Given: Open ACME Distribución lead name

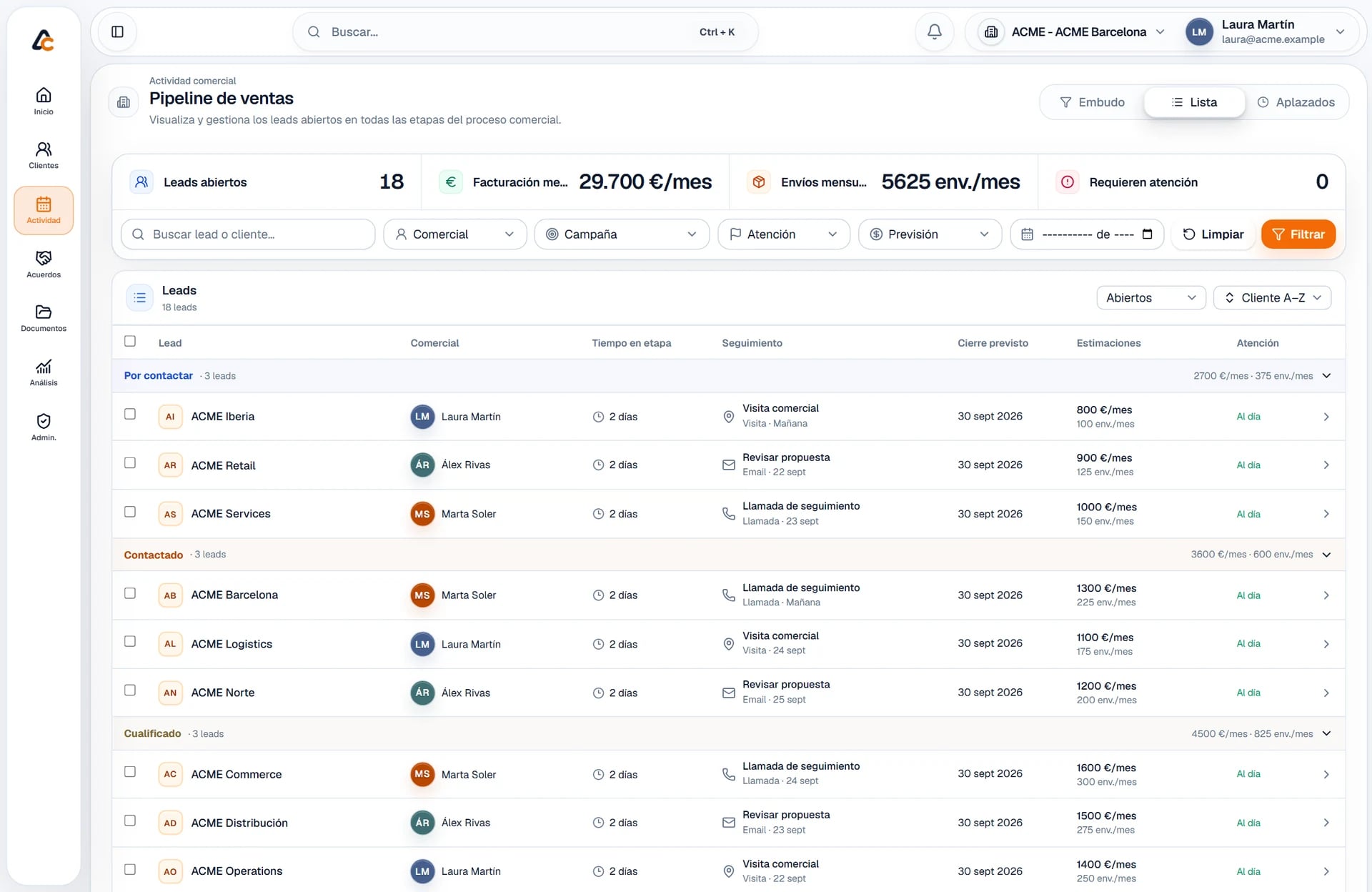Looking at the screenshot, I should 239,823.
